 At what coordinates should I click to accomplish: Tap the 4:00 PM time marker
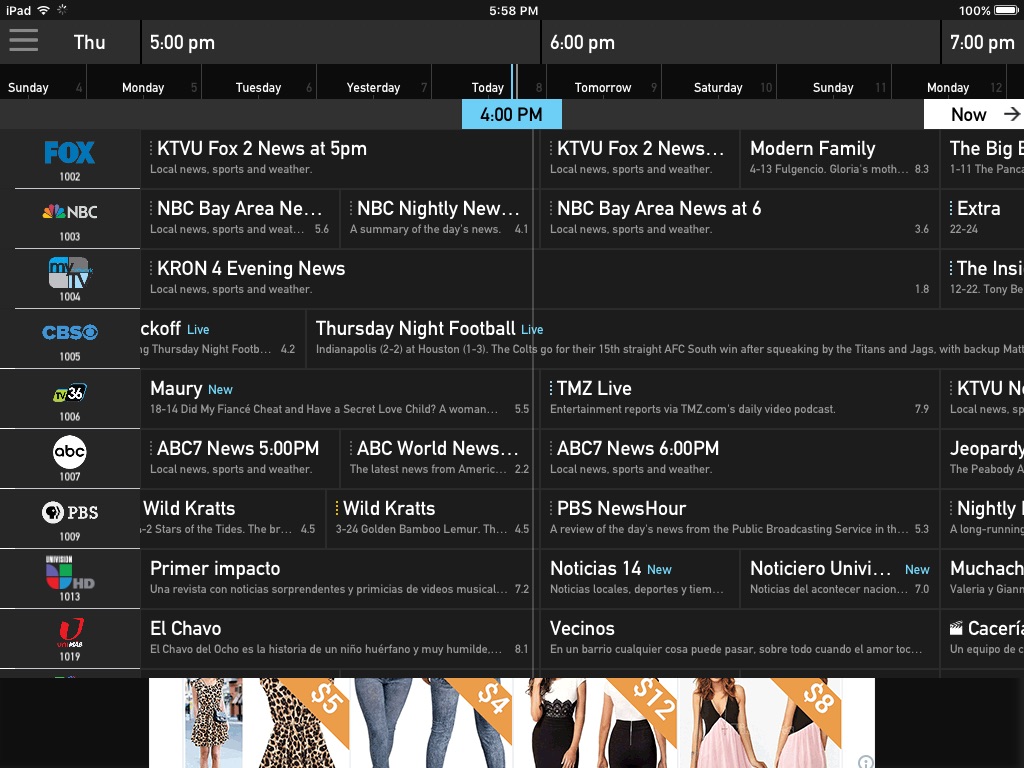click(511, 114)
